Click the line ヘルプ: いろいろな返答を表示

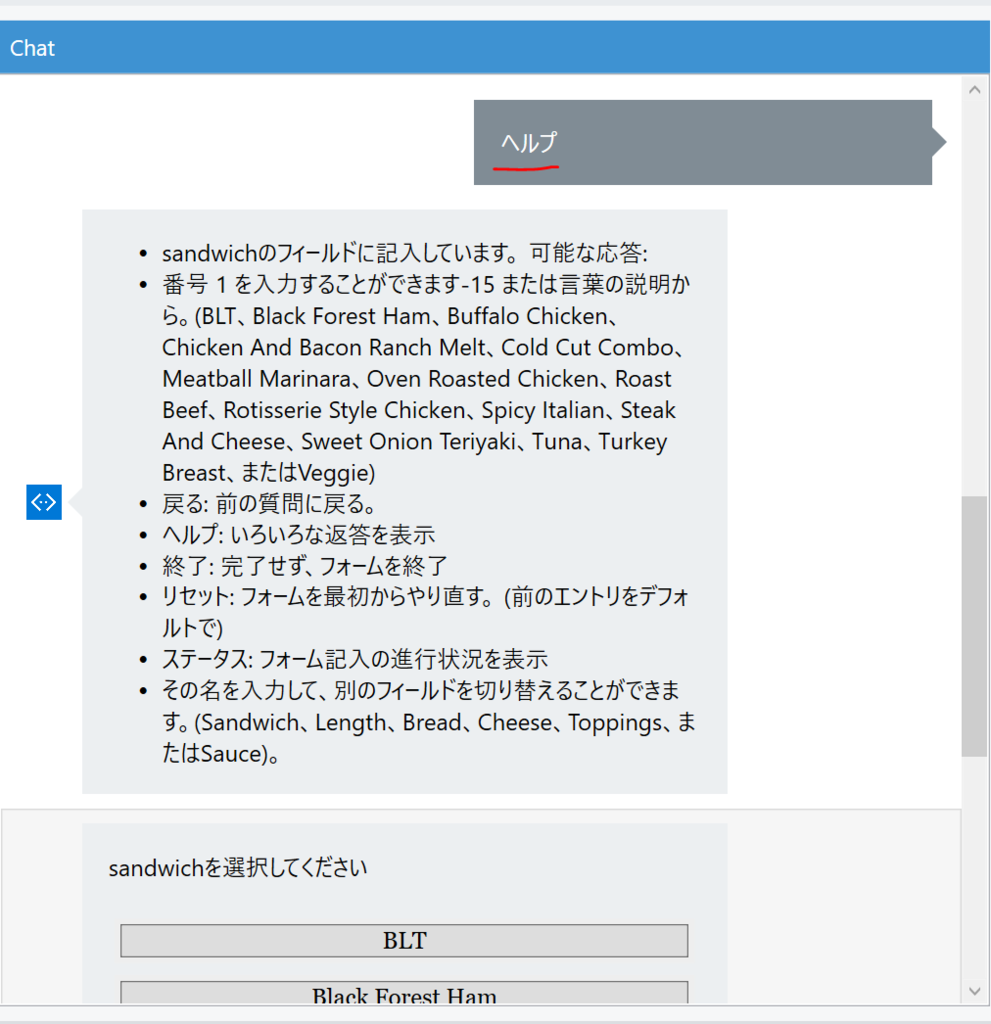point(299,535)
